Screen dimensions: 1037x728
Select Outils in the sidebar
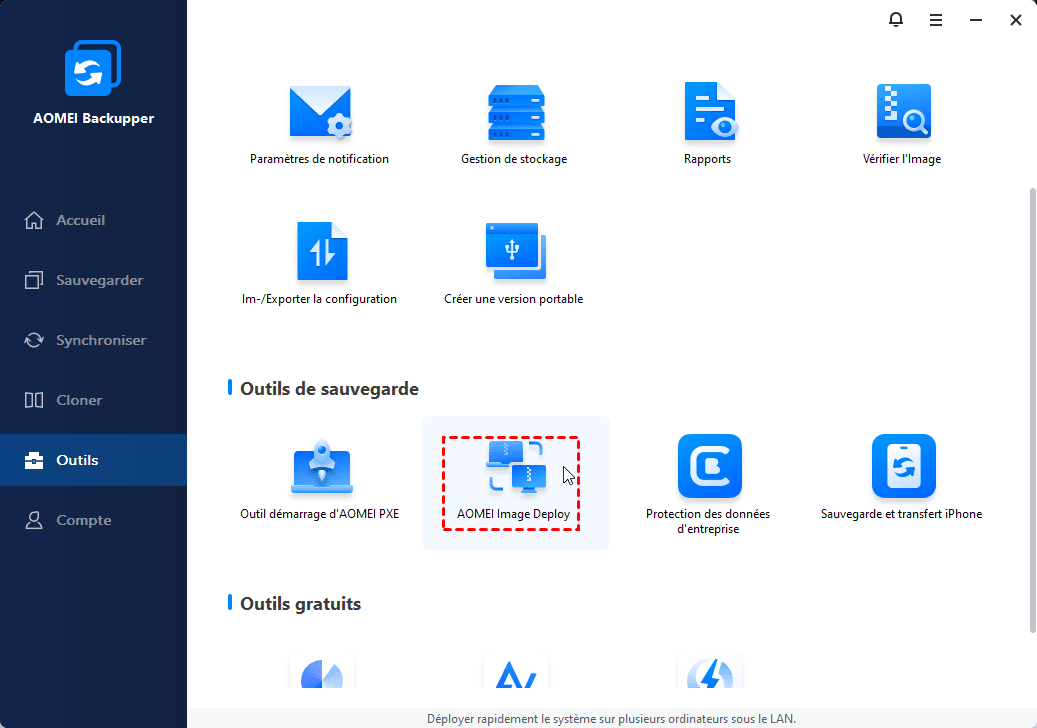click(x=93, y=460)
